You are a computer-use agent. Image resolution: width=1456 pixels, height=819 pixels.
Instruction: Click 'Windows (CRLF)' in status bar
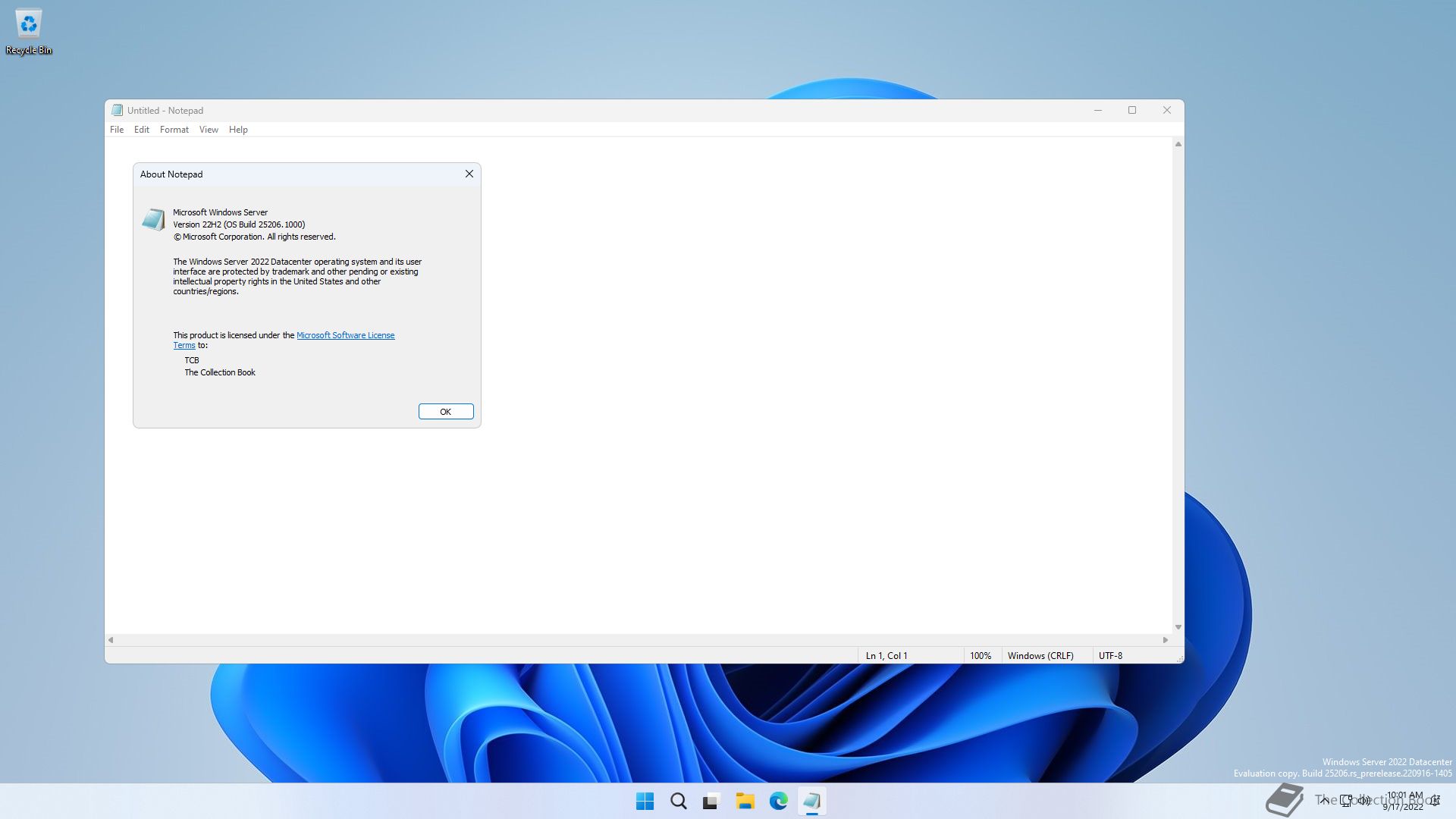tap(1040, 656)
